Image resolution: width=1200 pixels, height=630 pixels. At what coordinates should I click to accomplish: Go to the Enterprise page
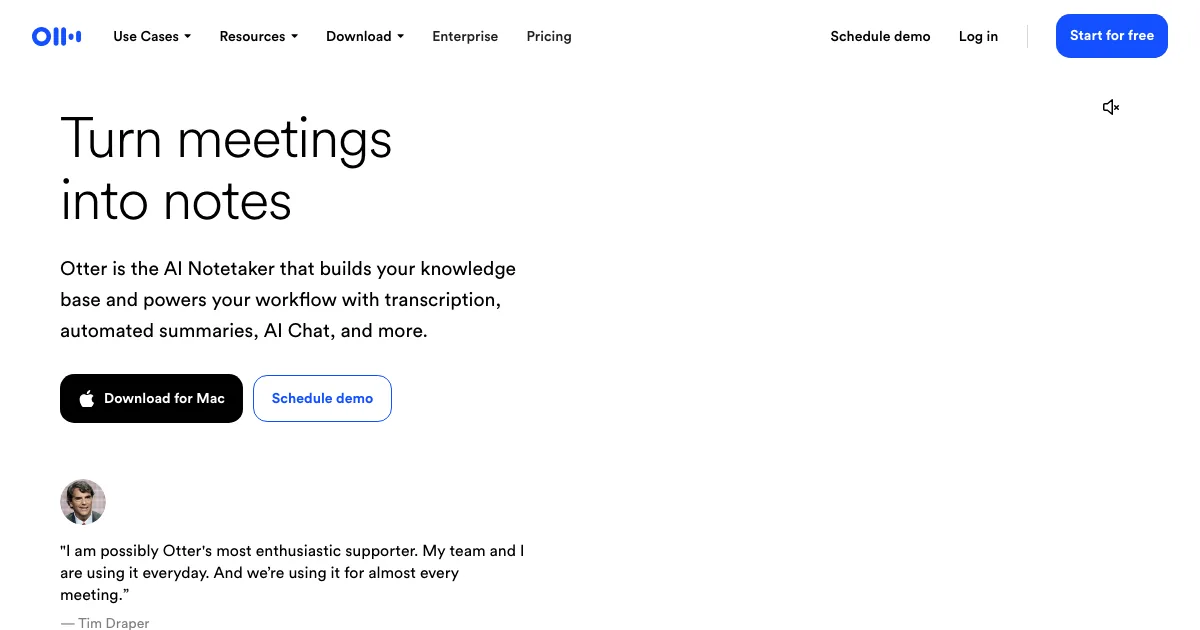click(465, 37)
